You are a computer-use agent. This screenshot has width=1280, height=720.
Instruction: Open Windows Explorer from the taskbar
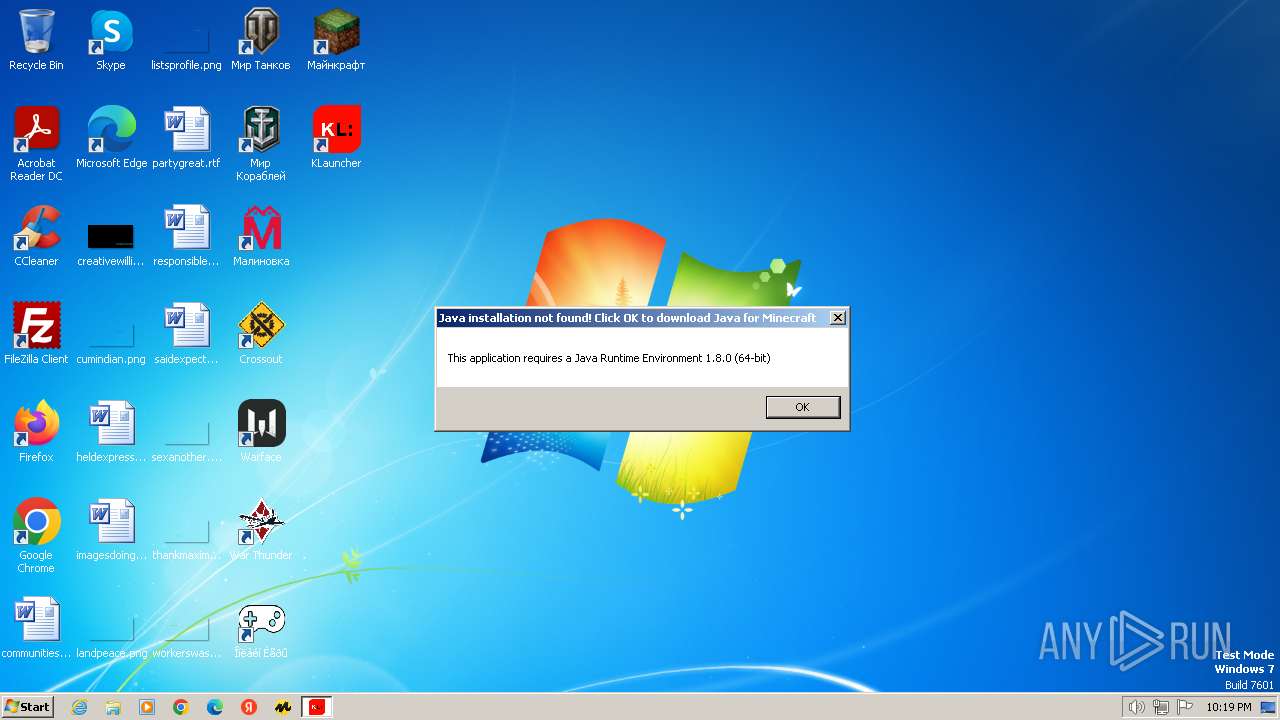coord(113,707)
